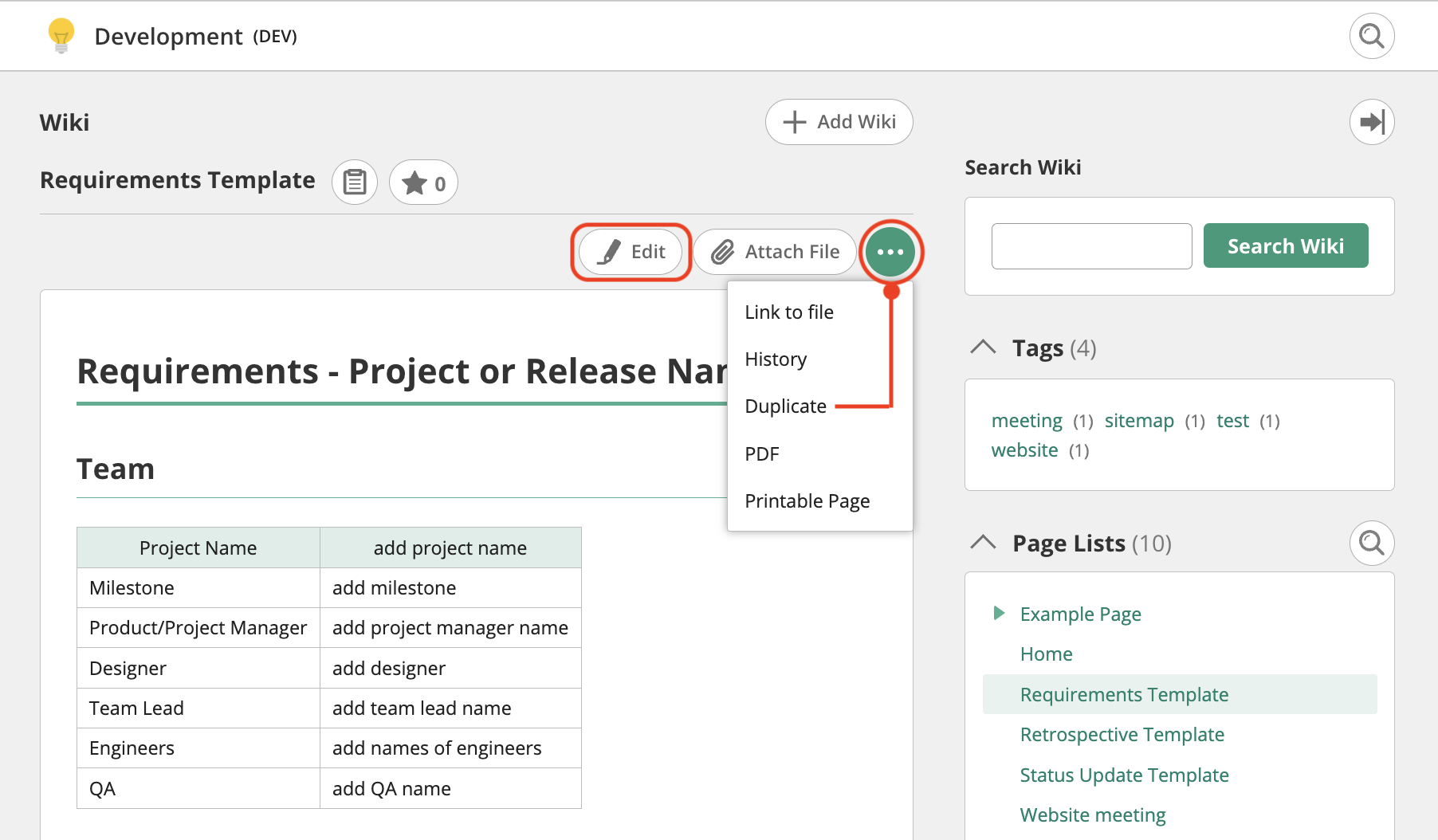The width and height of the screenshot is (1438, 840).
Task: Collapse the Tags section
Action: point(983,347)
